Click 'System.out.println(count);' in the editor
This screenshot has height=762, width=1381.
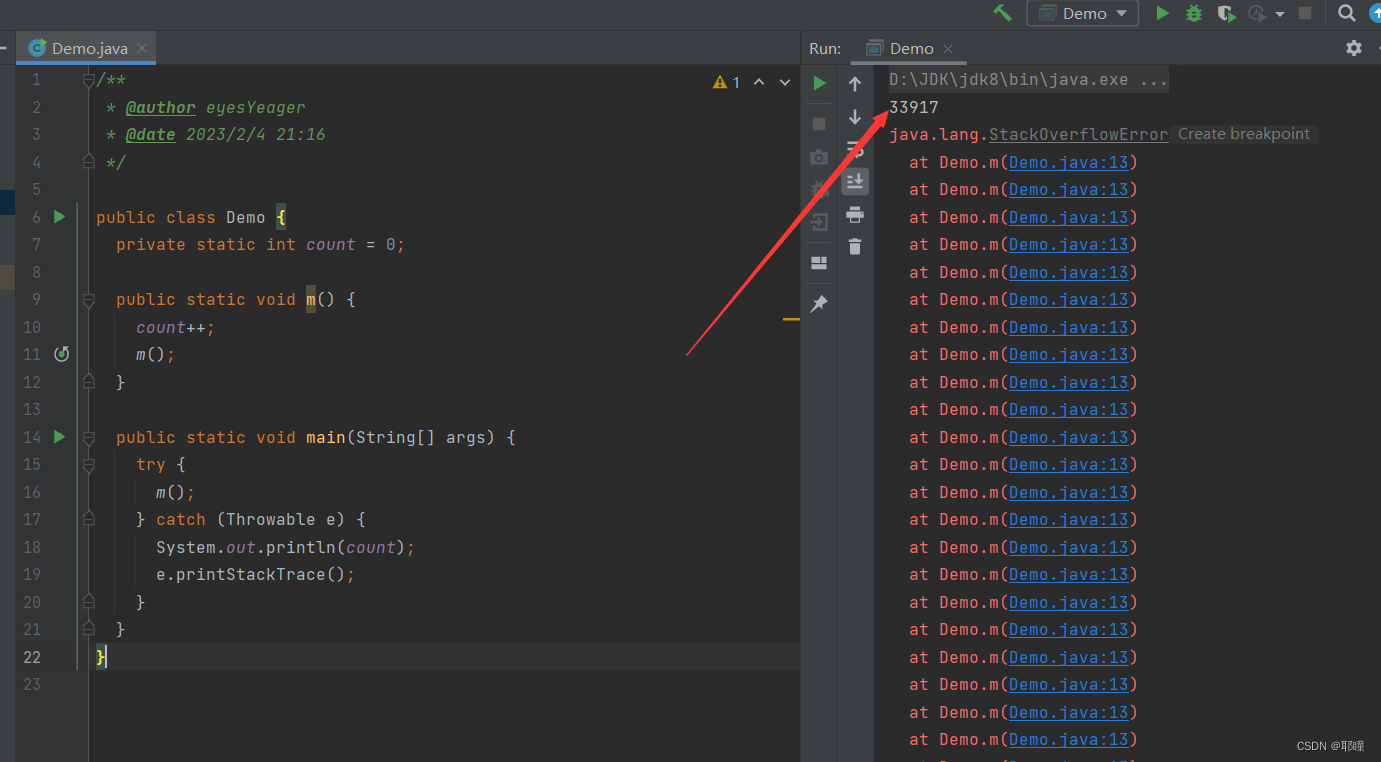[x=285, y=547]
